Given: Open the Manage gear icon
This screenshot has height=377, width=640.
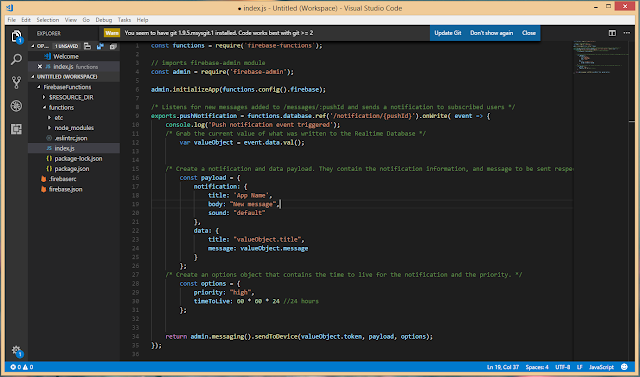Looking at the screenshot, I should click(16, 350).
